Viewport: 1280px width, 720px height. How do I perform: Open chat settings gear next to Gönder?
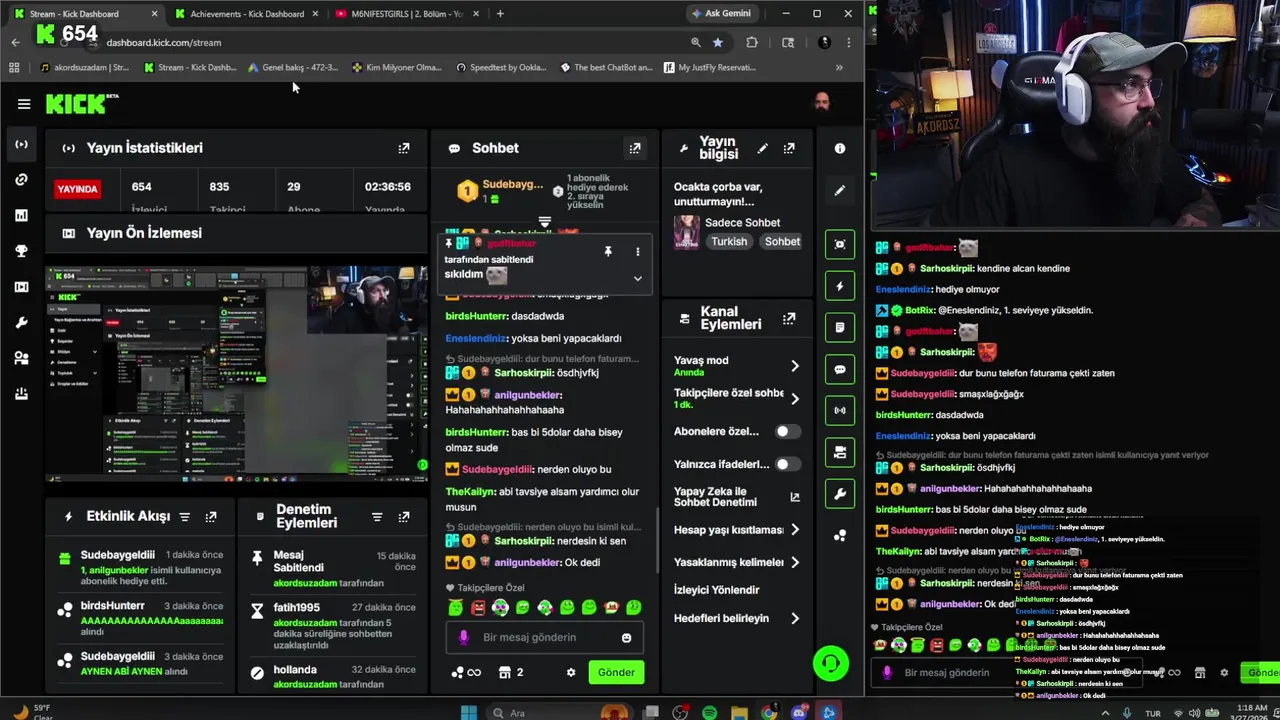pos(571,672)
